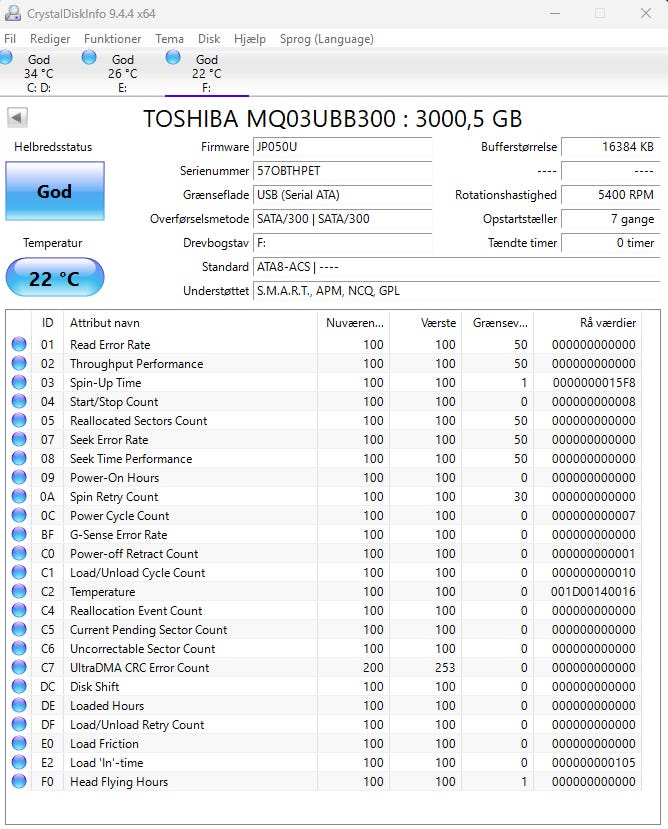Image resolution: width=668 pixels, height=829 pixels.
Task: Click the Attribut navn column header
Action: 190,323
